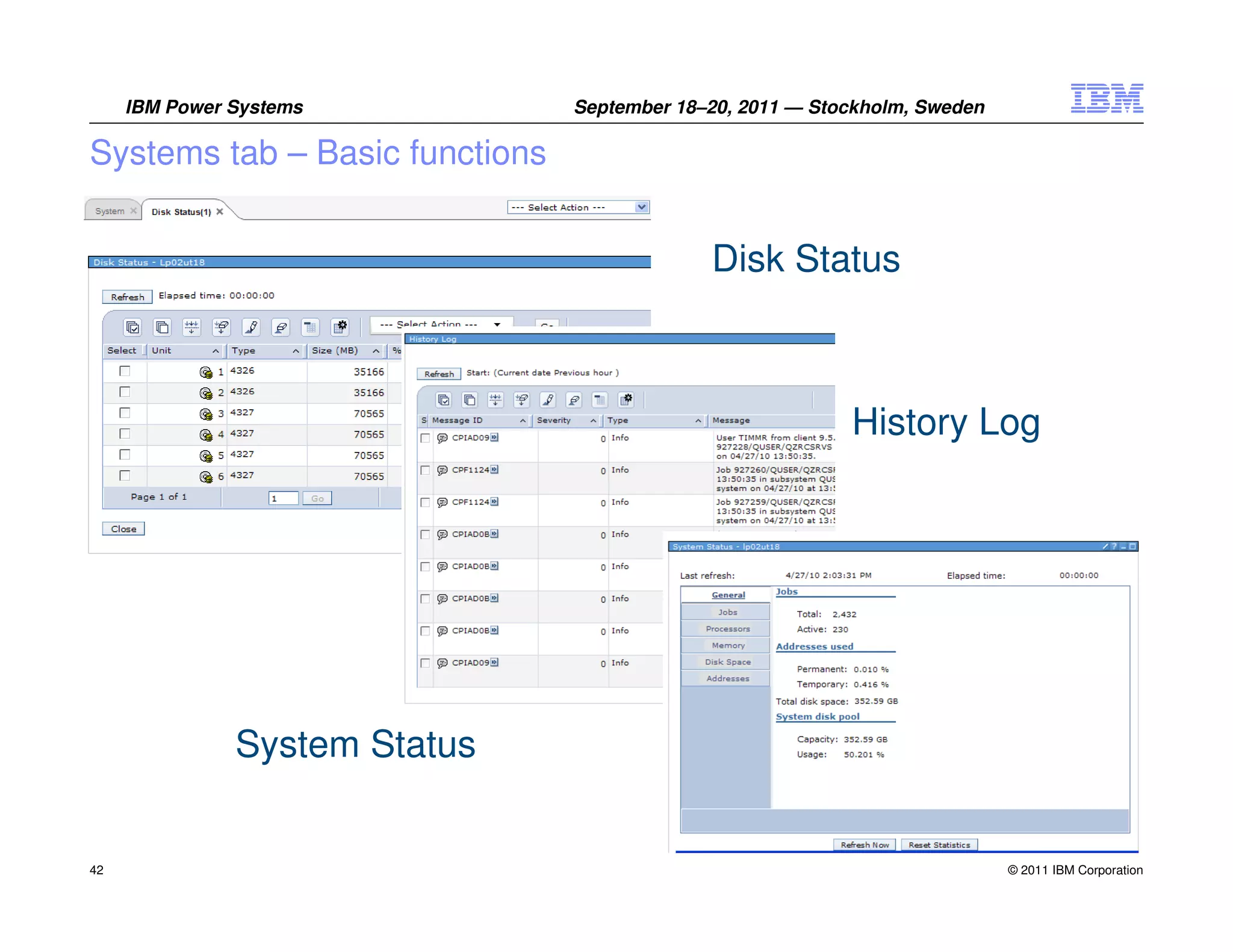Open Addresses tab in System Status

point(728,679)
